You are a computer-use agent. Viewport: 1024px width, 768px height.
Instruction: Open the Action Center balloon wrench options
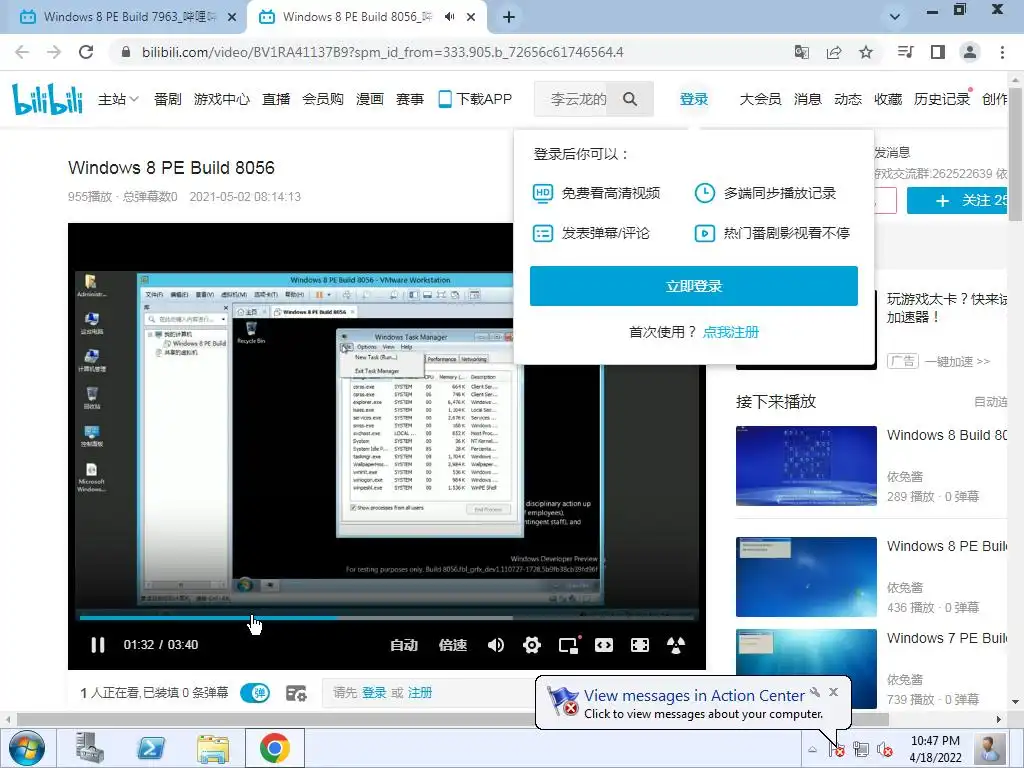pos(815,692)
